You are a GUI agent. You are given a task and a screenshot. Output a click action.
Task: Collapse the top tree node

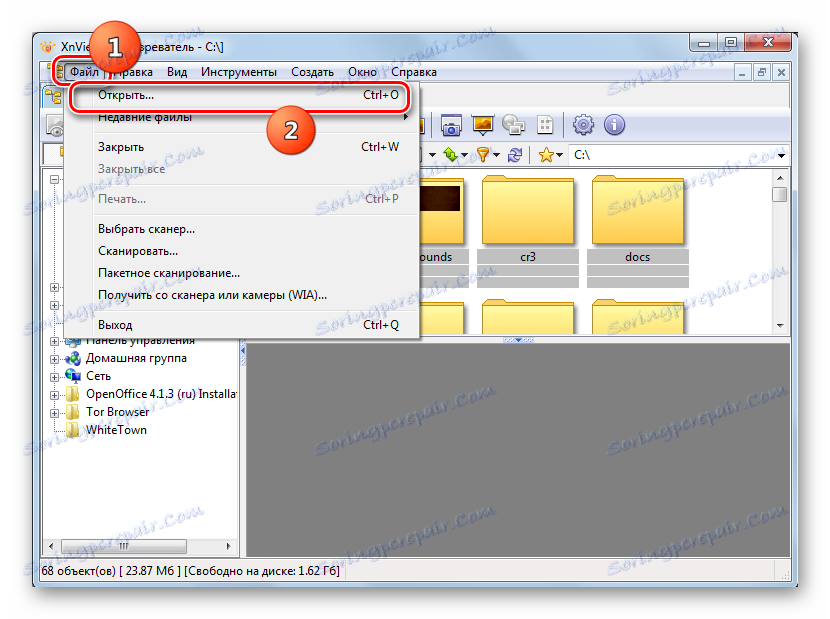pos(55,180)
